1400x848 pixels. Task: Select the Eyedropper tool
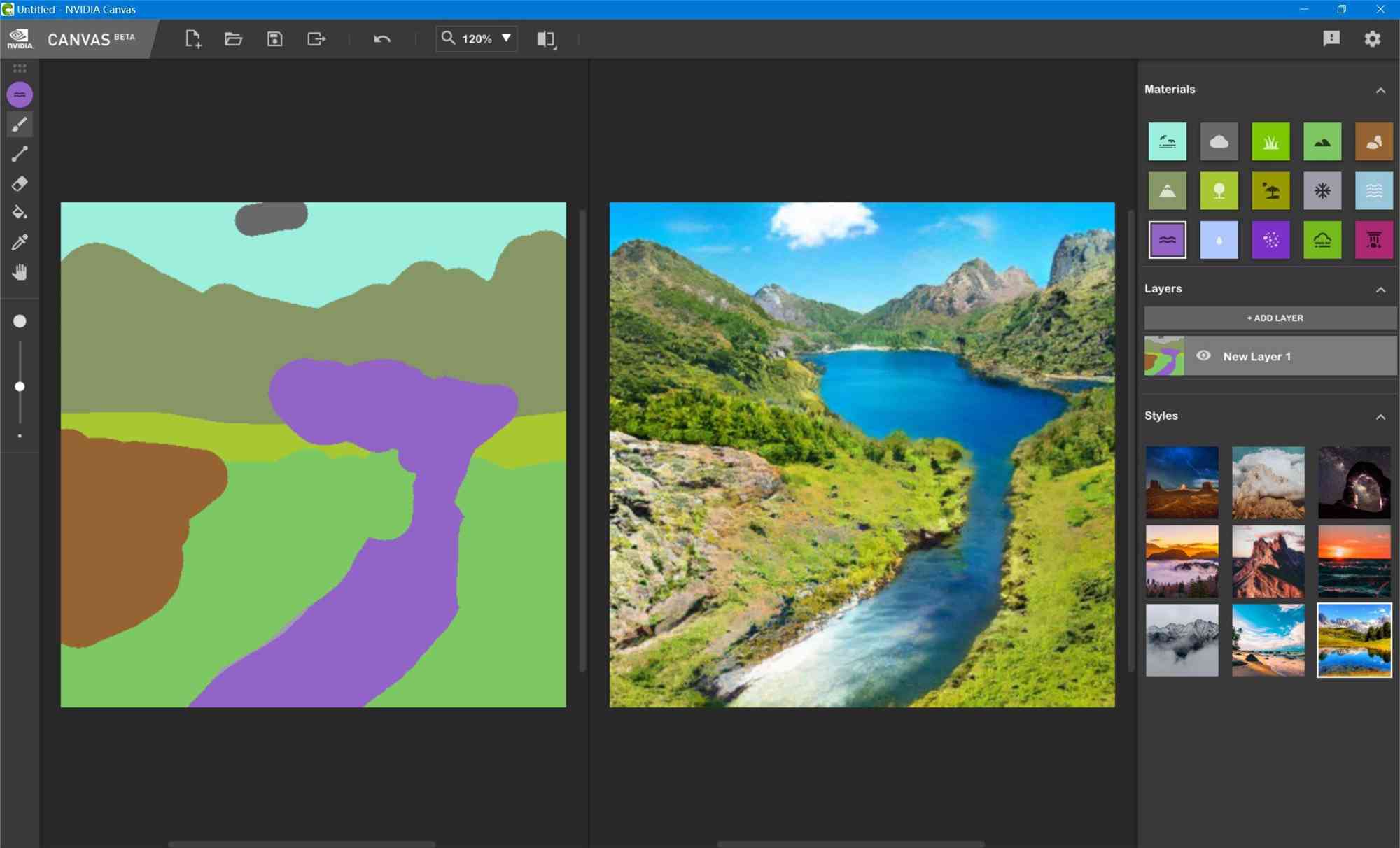(x=19, y=242)
